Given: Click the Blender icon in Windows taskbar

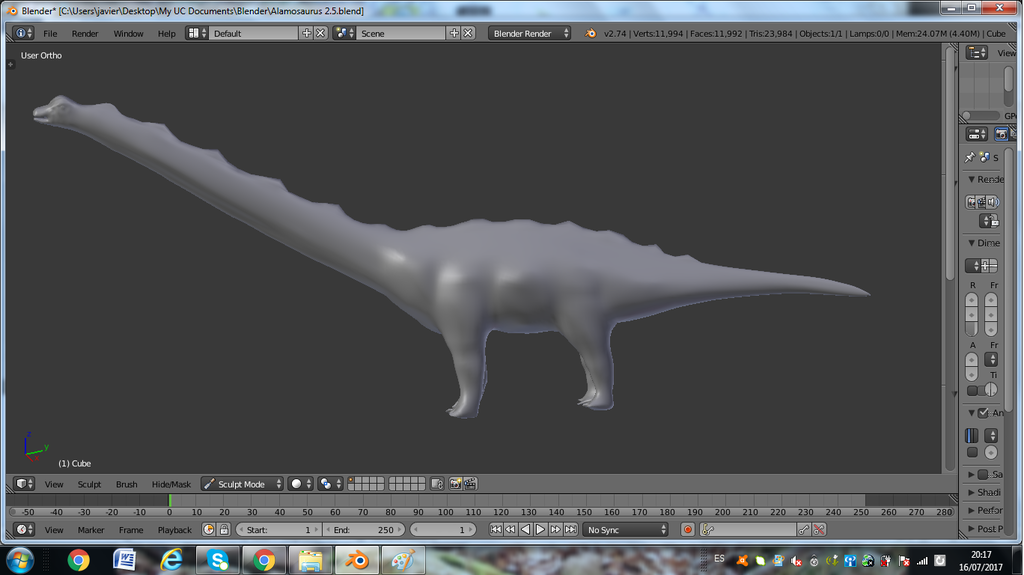Looking at the screenshot, I should point(356,560).
